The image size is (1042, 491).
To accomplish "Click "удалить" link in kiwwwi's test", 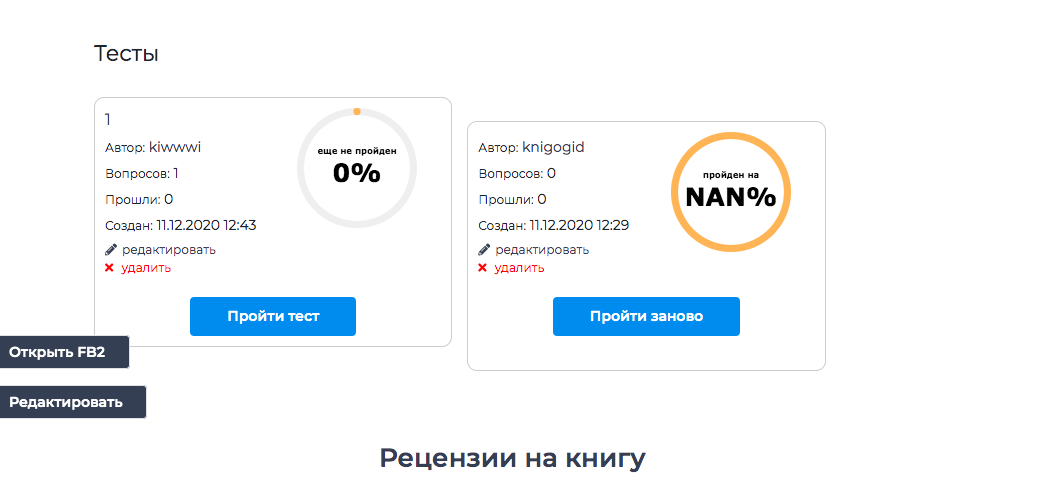I will point(146,267).
